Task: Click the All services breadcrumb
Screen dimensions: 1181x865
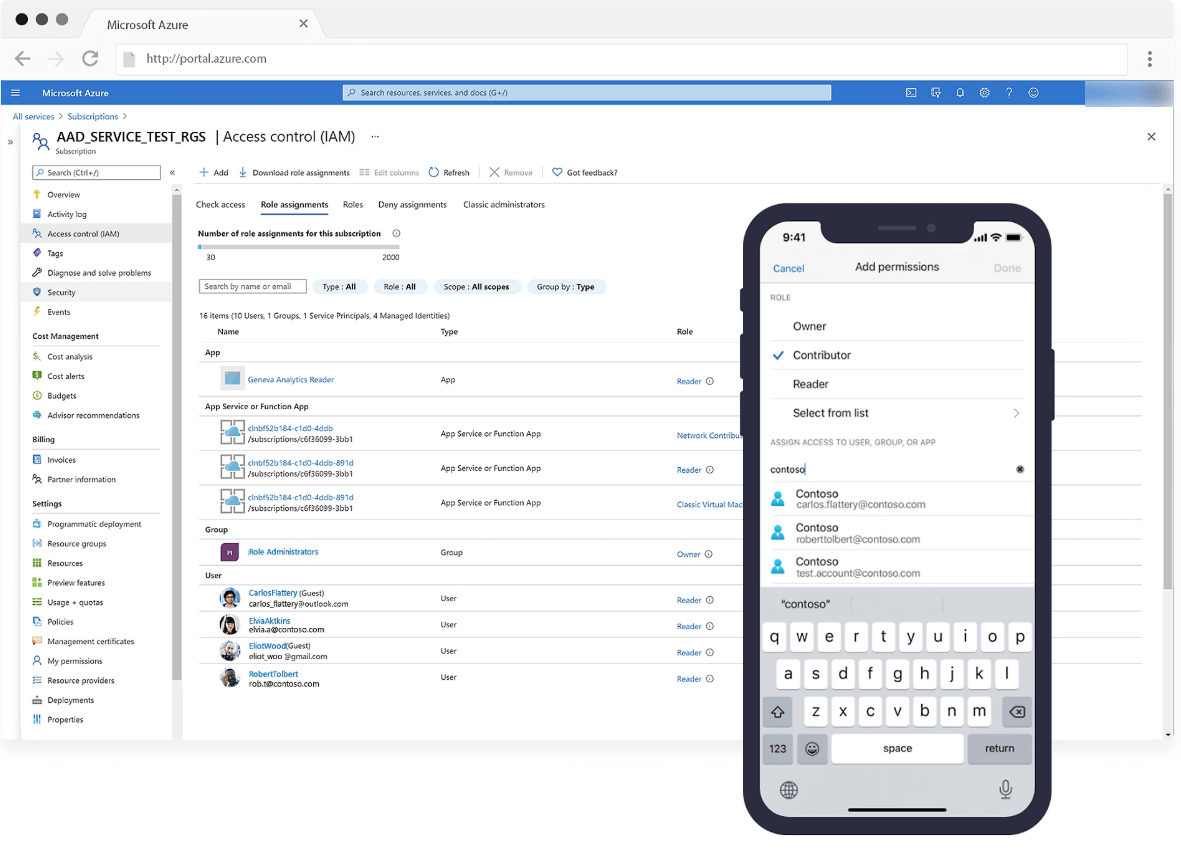Action: tap(33, 117)
